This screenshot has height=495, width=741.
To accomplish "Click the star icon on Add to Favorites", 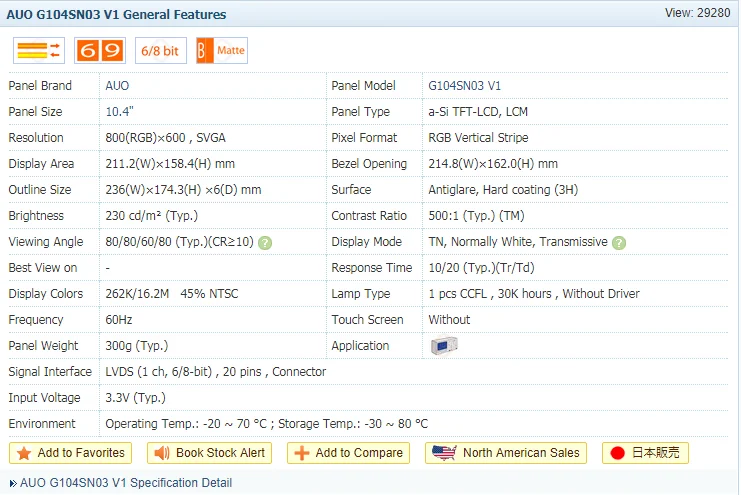I will tap(24, 453).
